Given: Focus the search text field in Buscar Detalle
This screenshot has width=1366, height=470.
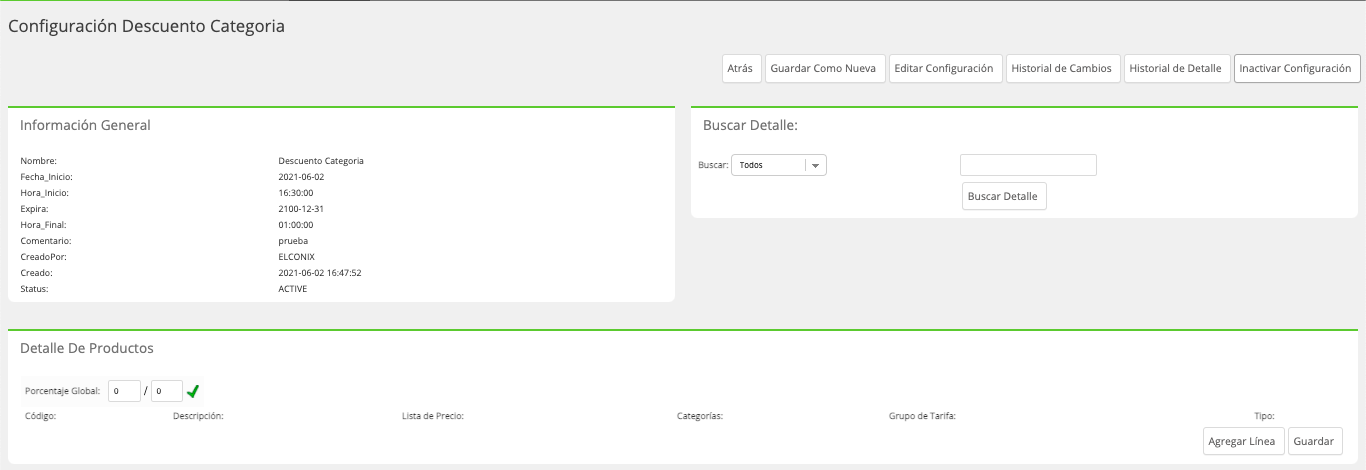Looking at the screenshot, I should (1028, 165).
